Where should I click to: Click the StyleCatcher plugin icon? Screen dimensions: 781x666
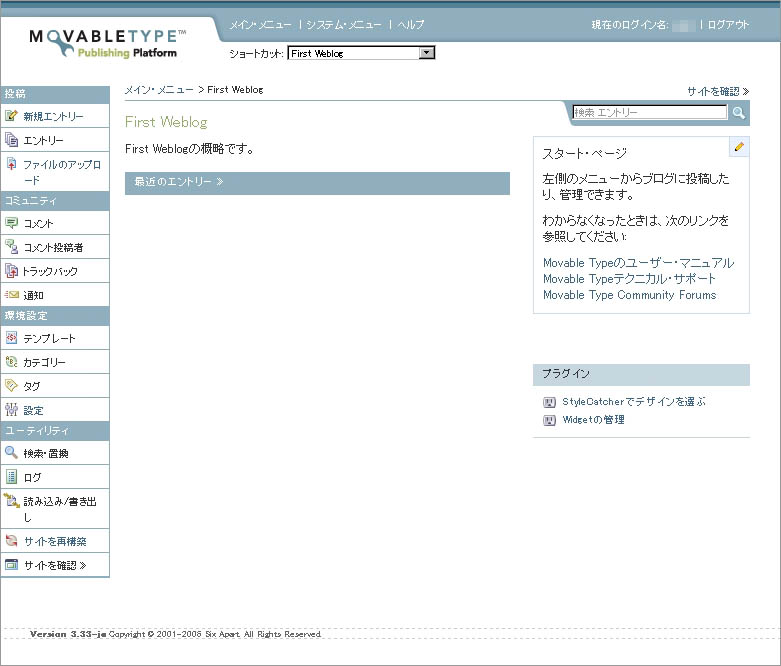pos(549,402)
